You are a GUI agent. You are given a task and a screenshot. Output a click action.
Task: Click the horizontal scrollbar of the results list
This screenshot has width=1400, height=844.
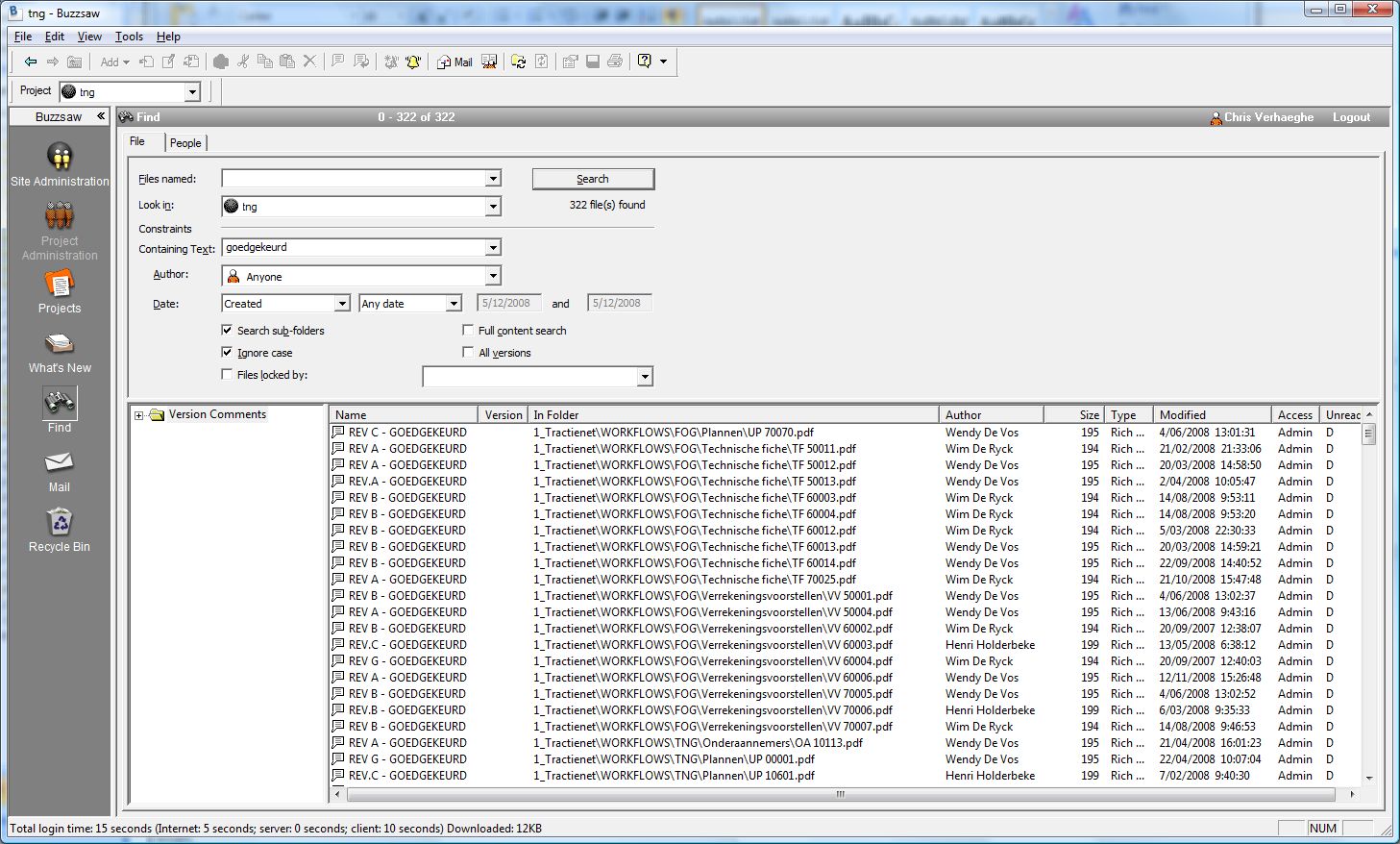pos(840,794)
